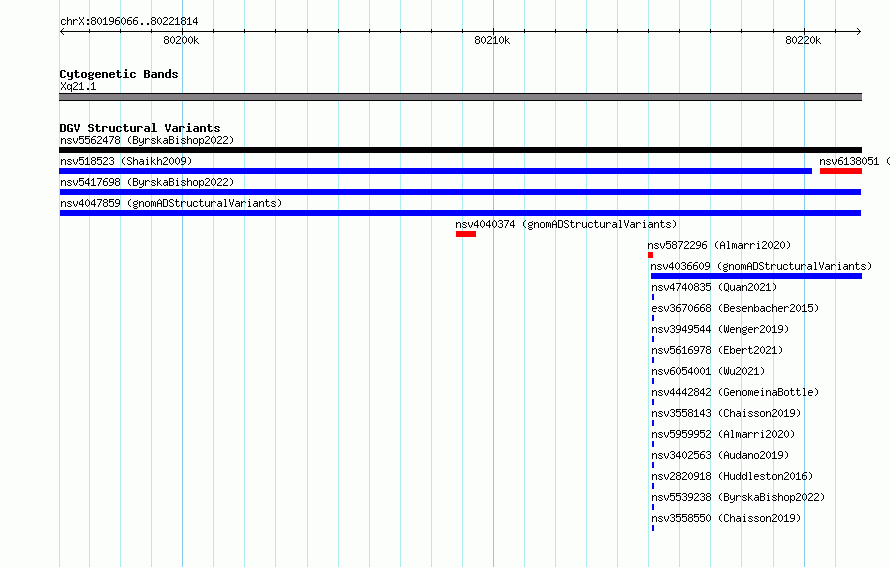
Task: Open the nsv5417698 (ByrskaBishop2022) label
Action: tap(147, 182)
